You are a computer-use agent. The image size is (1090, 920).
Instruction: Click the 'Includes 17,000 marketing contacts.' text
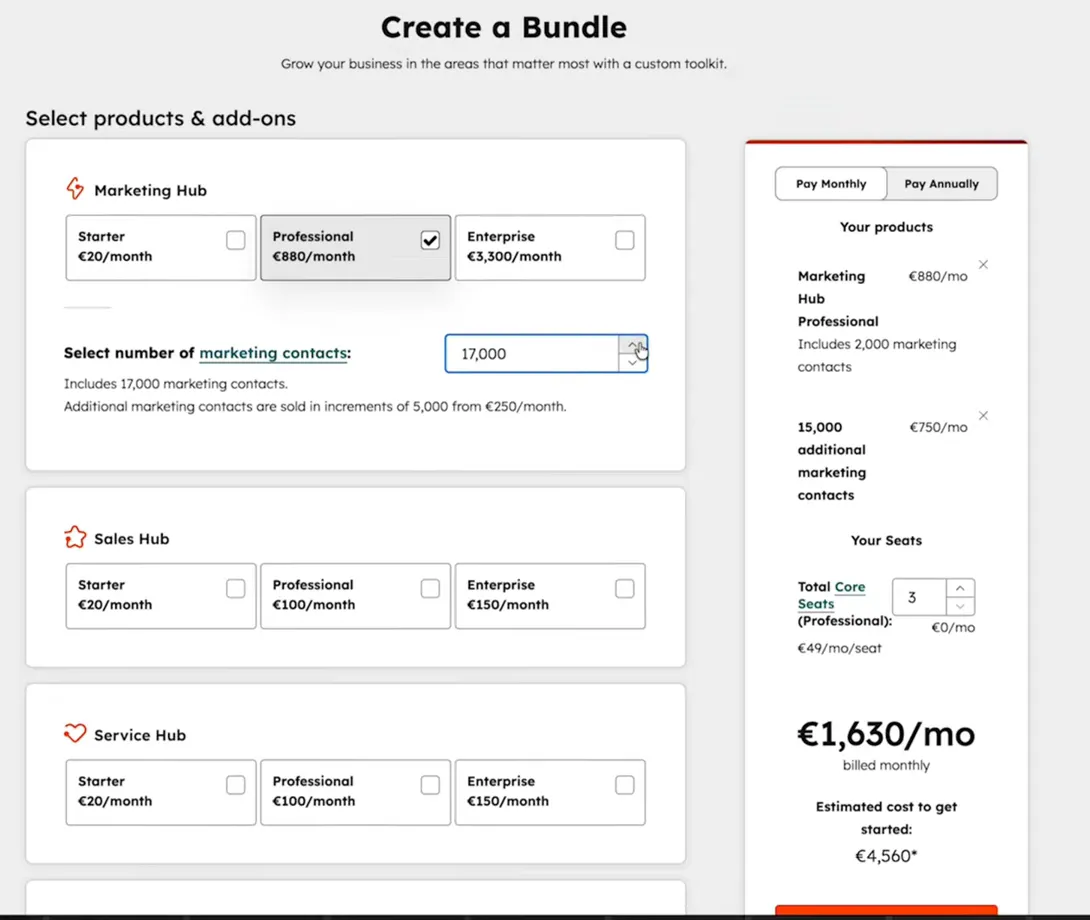click(176, 384)
